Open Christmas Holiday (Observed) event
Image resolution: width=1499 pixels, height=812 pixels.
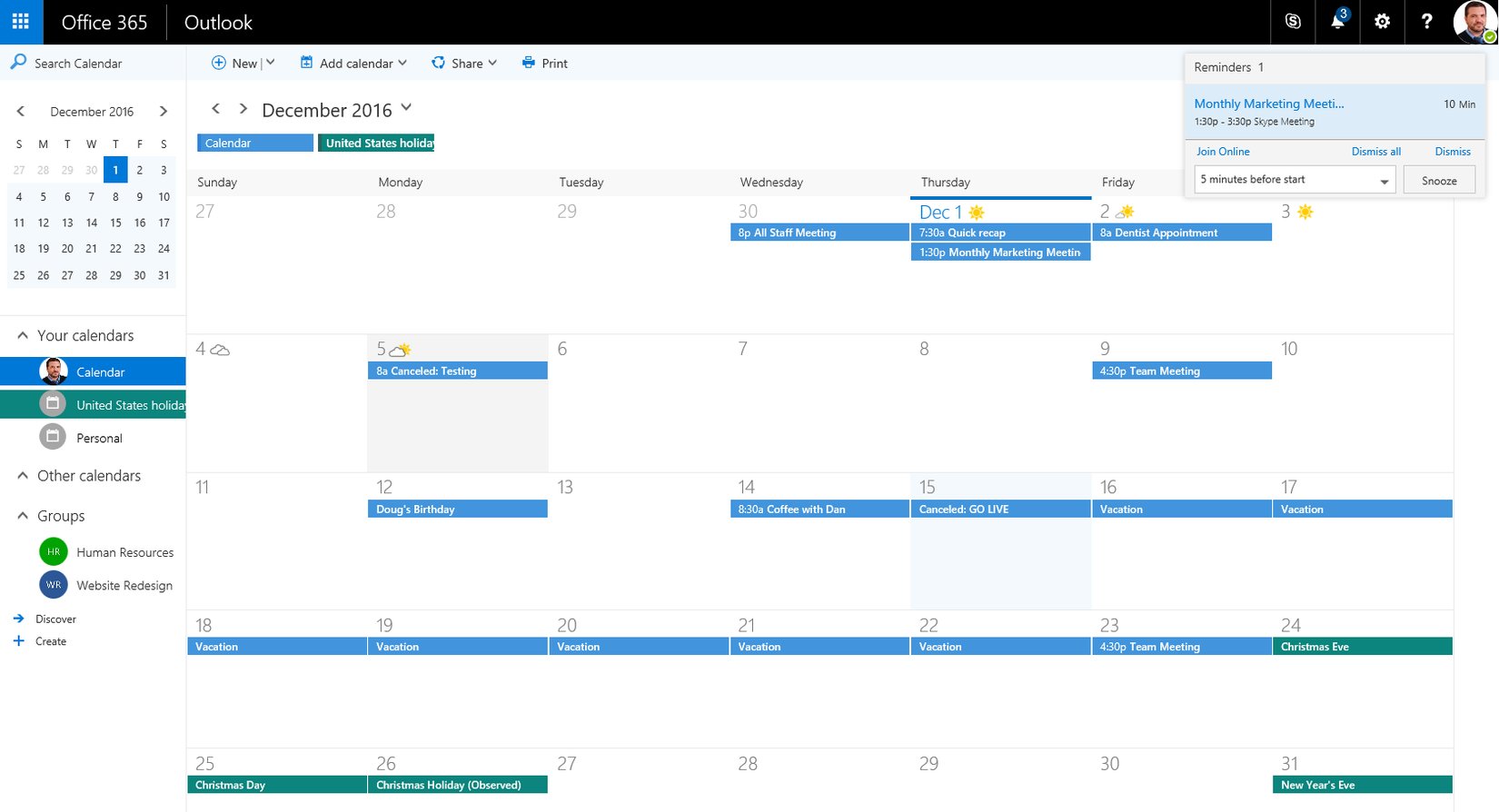(x=458, y=785)
